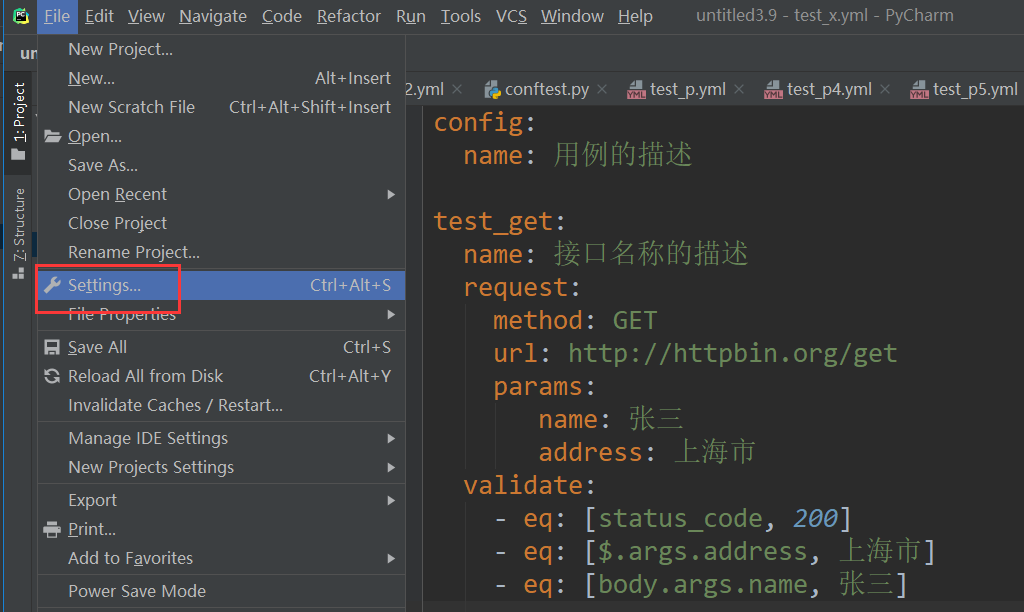Open the Edit menu
This screenshot has height=612, width=1024.
[99, 16]
